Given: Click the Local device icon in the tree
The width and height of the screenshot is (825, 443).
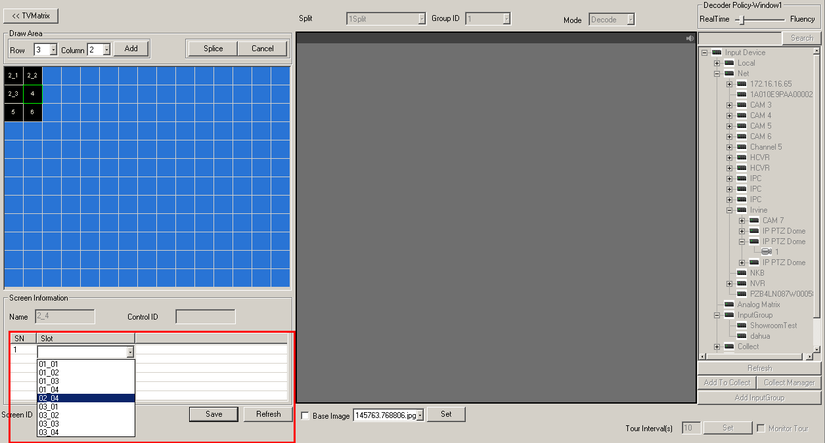Looking at the screenshot, I should 729,63.
